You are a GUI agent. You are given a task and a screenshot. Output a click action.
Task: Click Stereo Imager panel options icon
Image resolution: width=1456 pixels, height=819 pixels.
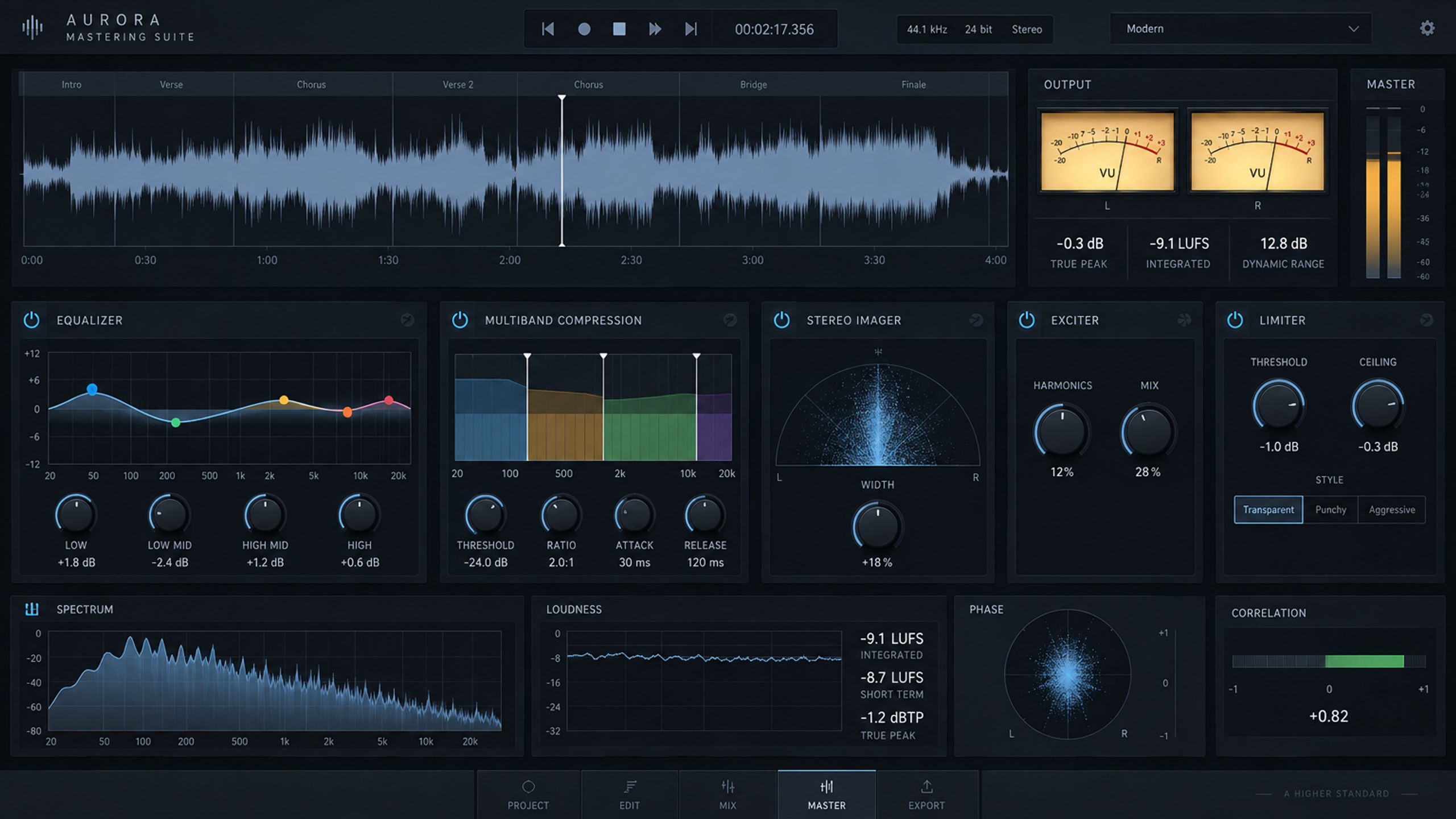pyautogui.click(x=976, y=320)
